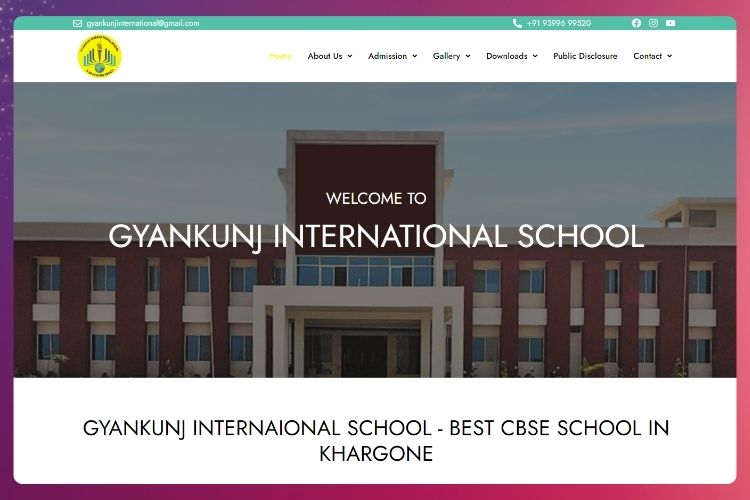Open the YouTube channel icon
Viewport: 750px width, 500px height.
[x=671, y=23]
